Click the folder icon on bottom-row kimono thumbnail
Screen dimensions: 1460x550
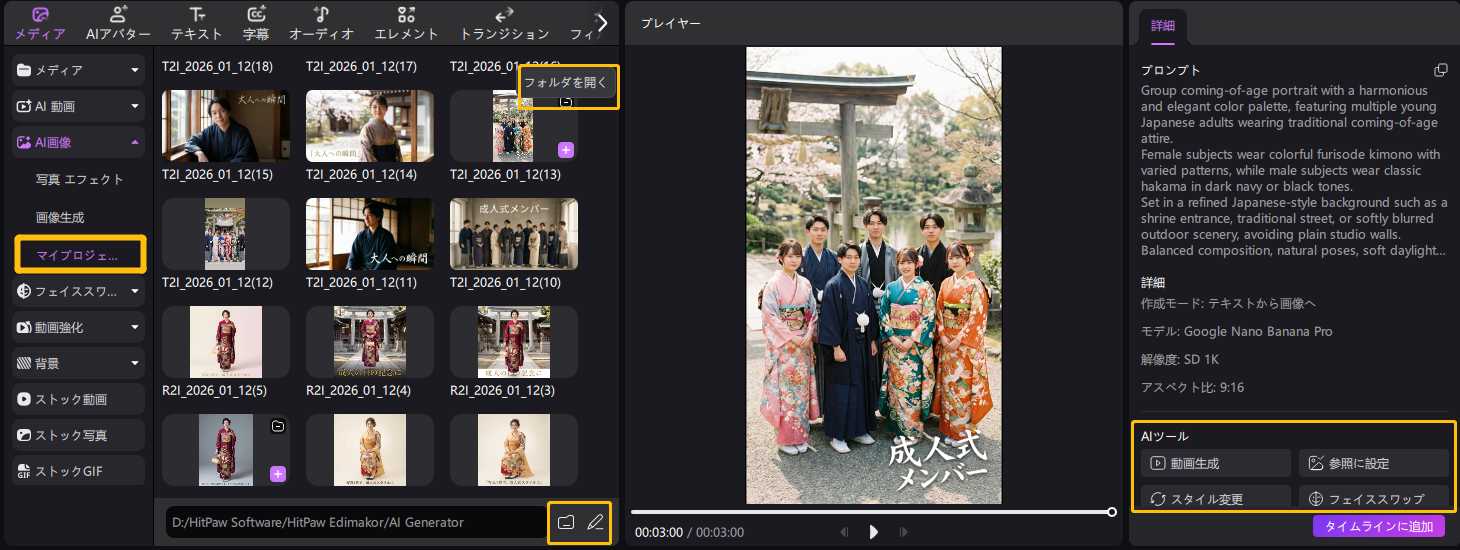(278, 426)
